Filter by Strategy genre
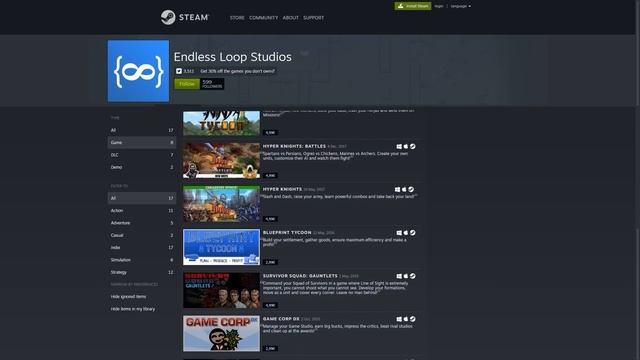 click(x=142, y=272)
